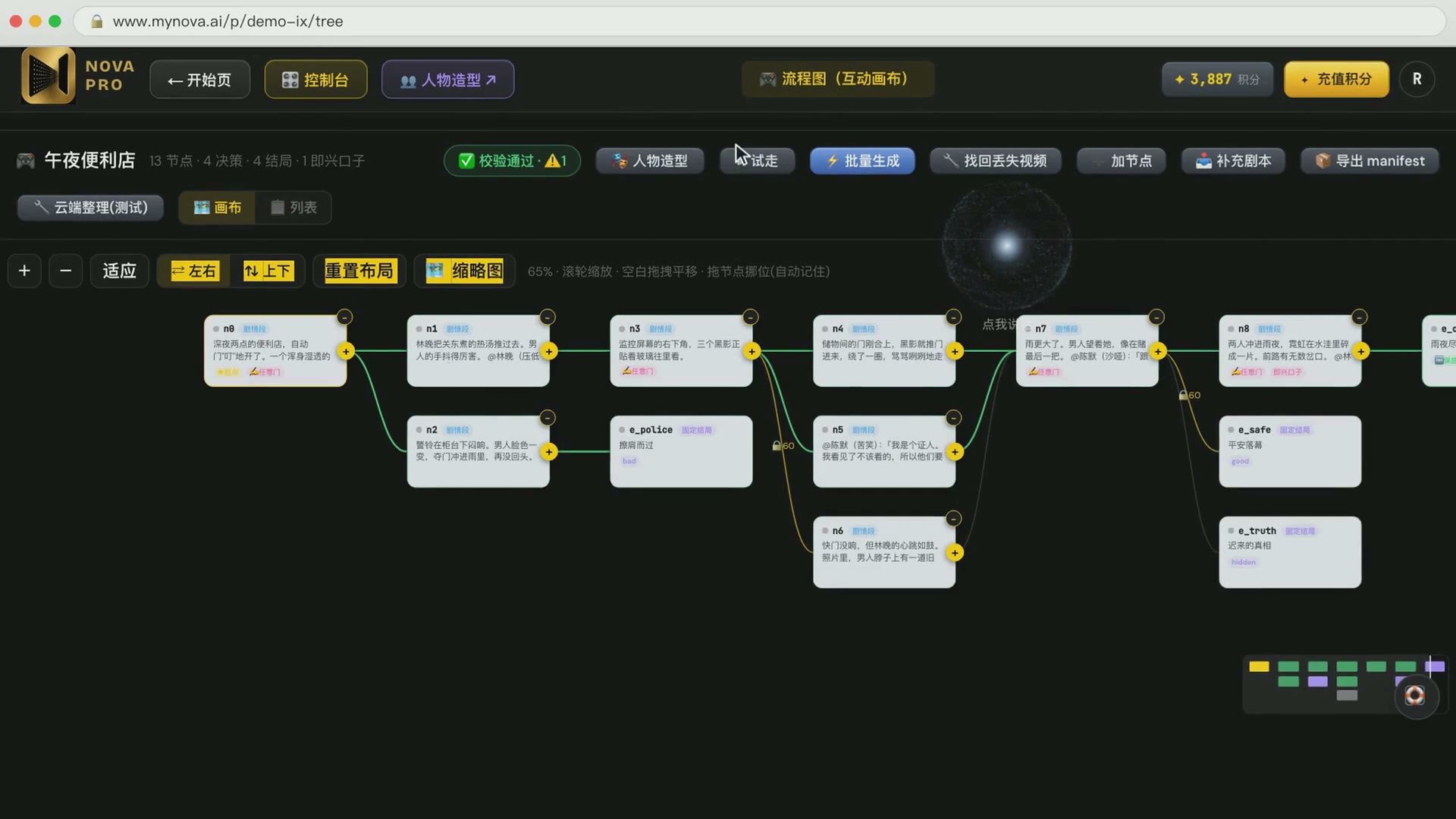
Task: Click 找回丢失视频 button
Action: (x=995, y=161)
